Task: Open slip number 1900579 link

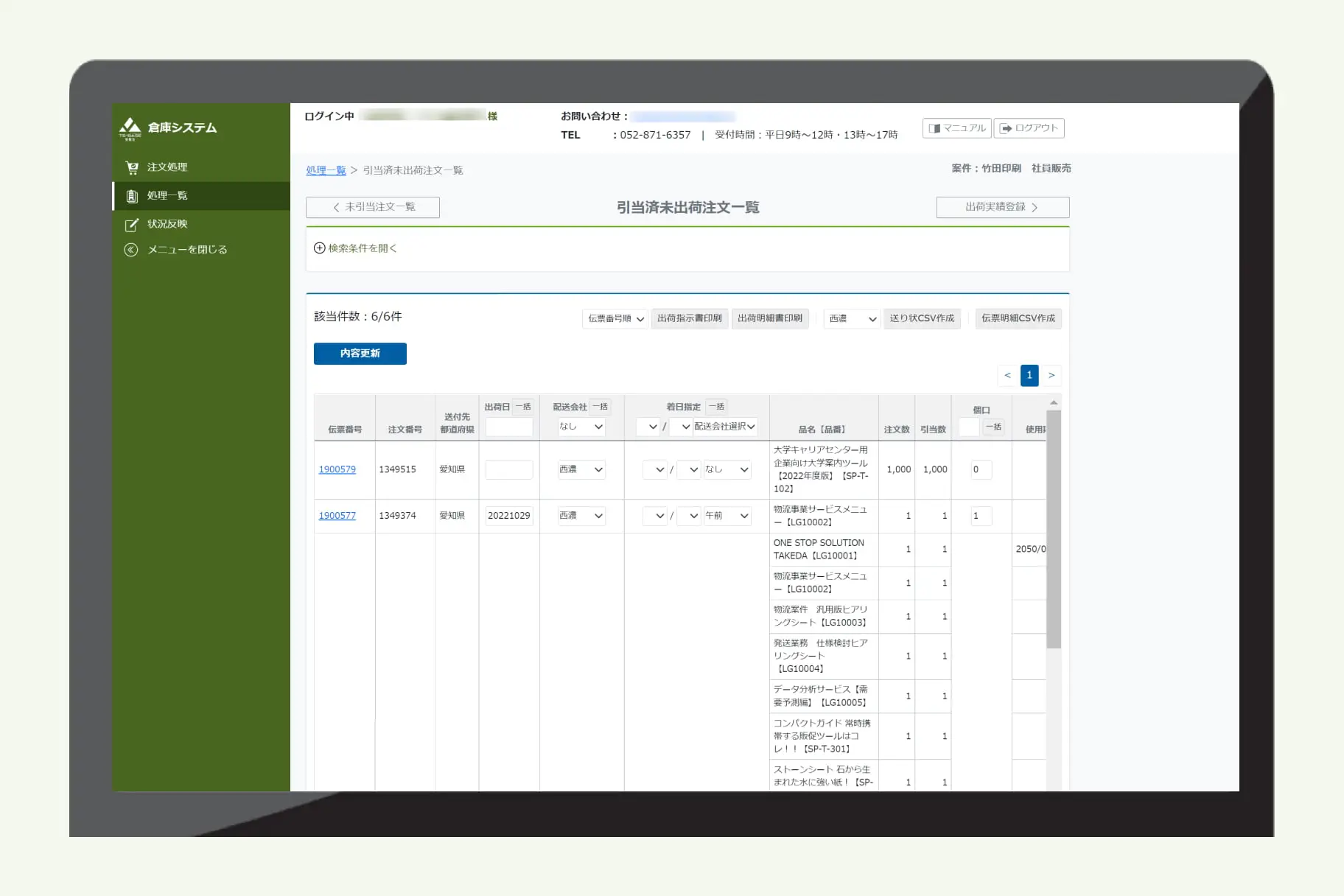Action: click(x=337, y=469)
